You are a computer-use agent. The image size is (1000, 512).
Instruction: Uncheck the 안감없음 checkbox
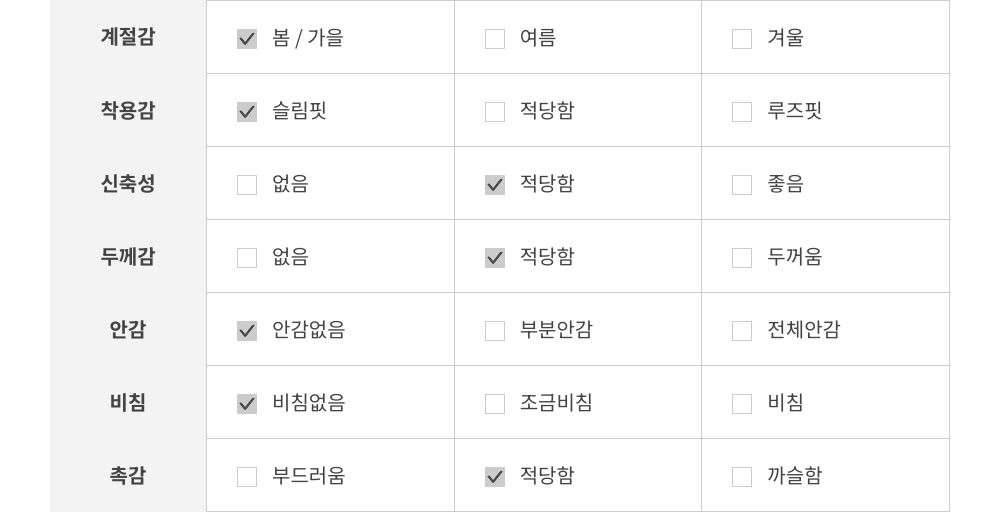tap(247, 331)
